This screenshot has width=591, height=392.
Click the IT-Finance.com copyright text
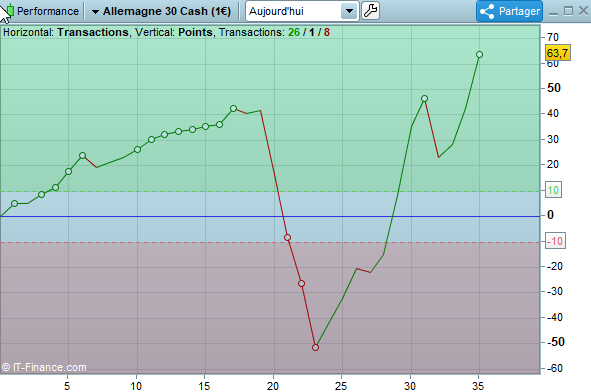click(x=44, y=367)
